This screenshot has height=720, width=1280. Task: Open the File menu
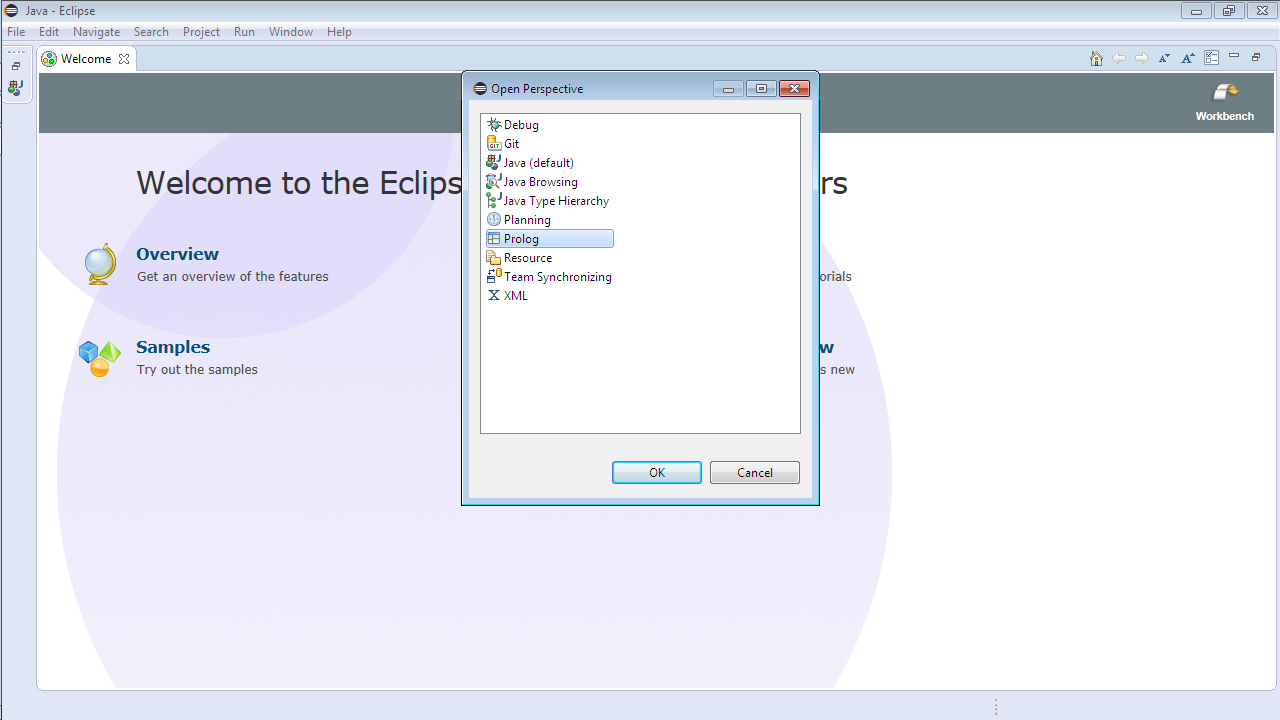(x=16, y=32)
